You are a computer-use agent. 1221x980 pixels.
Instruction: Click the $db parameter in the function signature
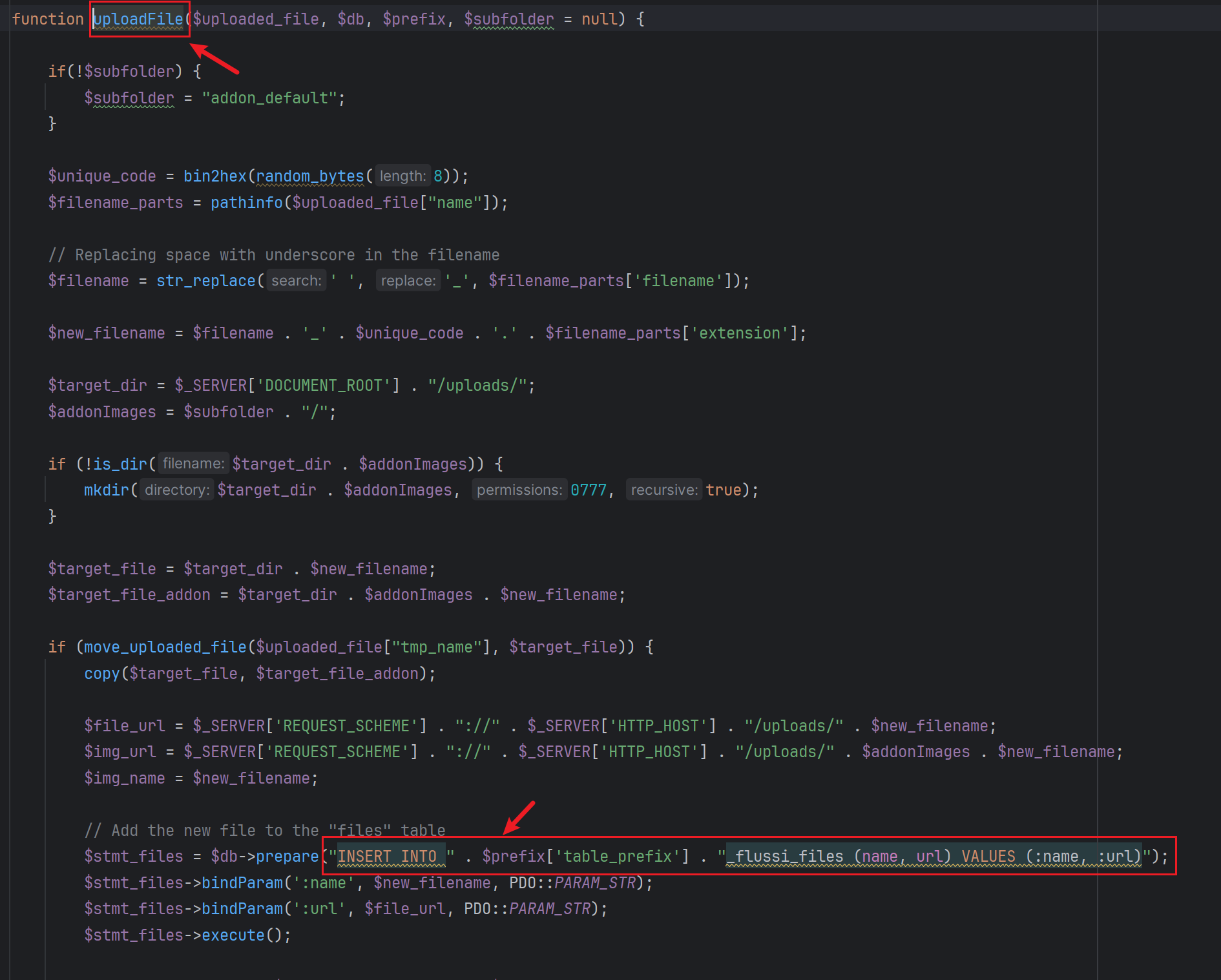point(351,19)
